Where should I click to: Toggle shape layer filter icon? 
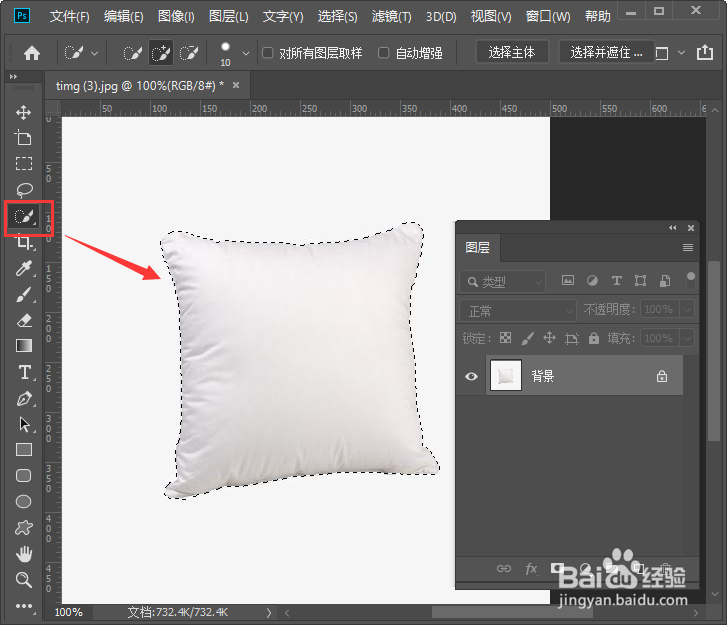640,281
